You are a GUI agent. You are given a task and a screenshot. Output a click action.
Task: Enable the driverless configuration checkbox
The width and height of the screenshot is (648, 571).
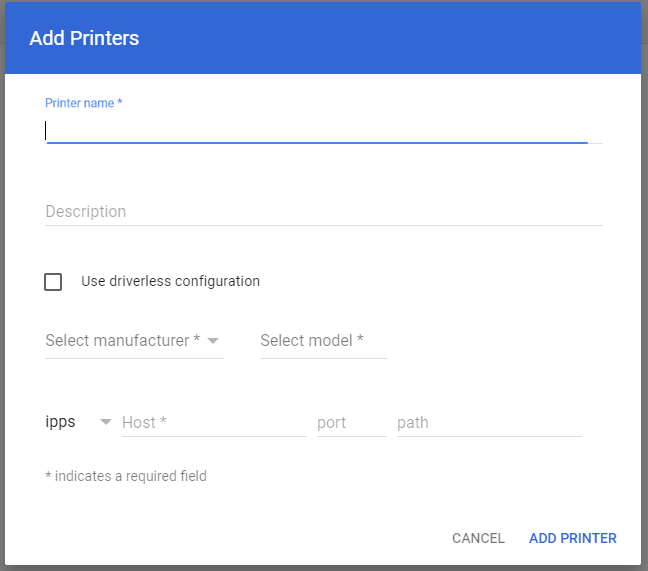53,282
